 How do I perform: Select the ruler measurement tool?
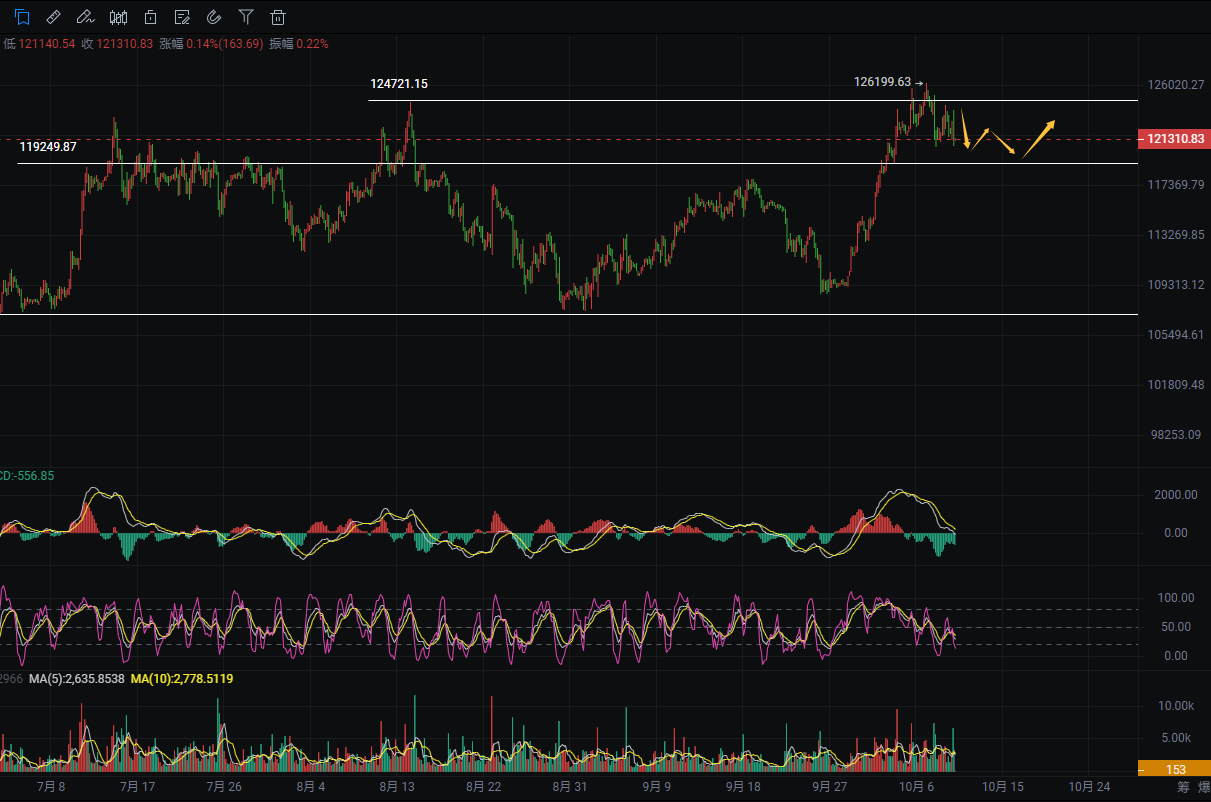tap(54, 17)
